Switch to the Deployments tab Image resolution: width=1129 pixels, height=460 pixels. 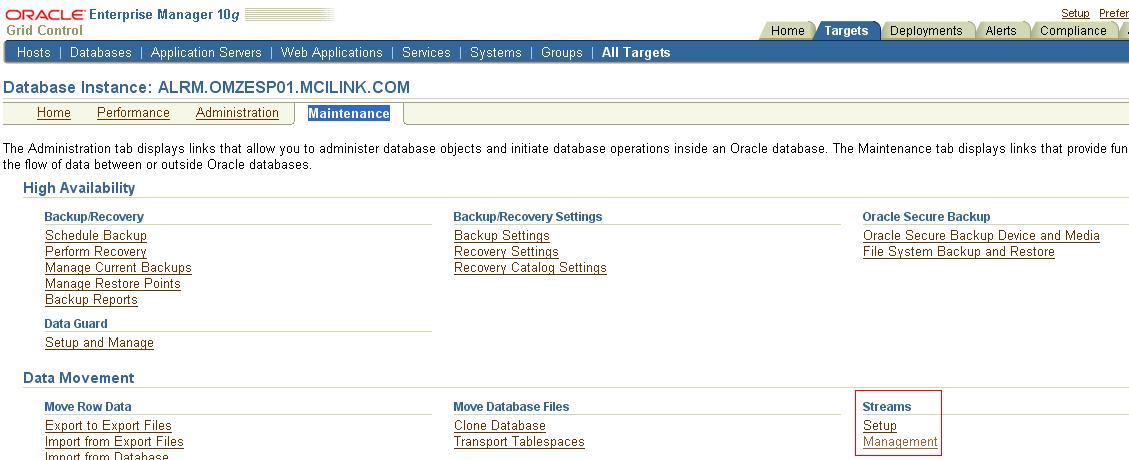coord(926,30)
